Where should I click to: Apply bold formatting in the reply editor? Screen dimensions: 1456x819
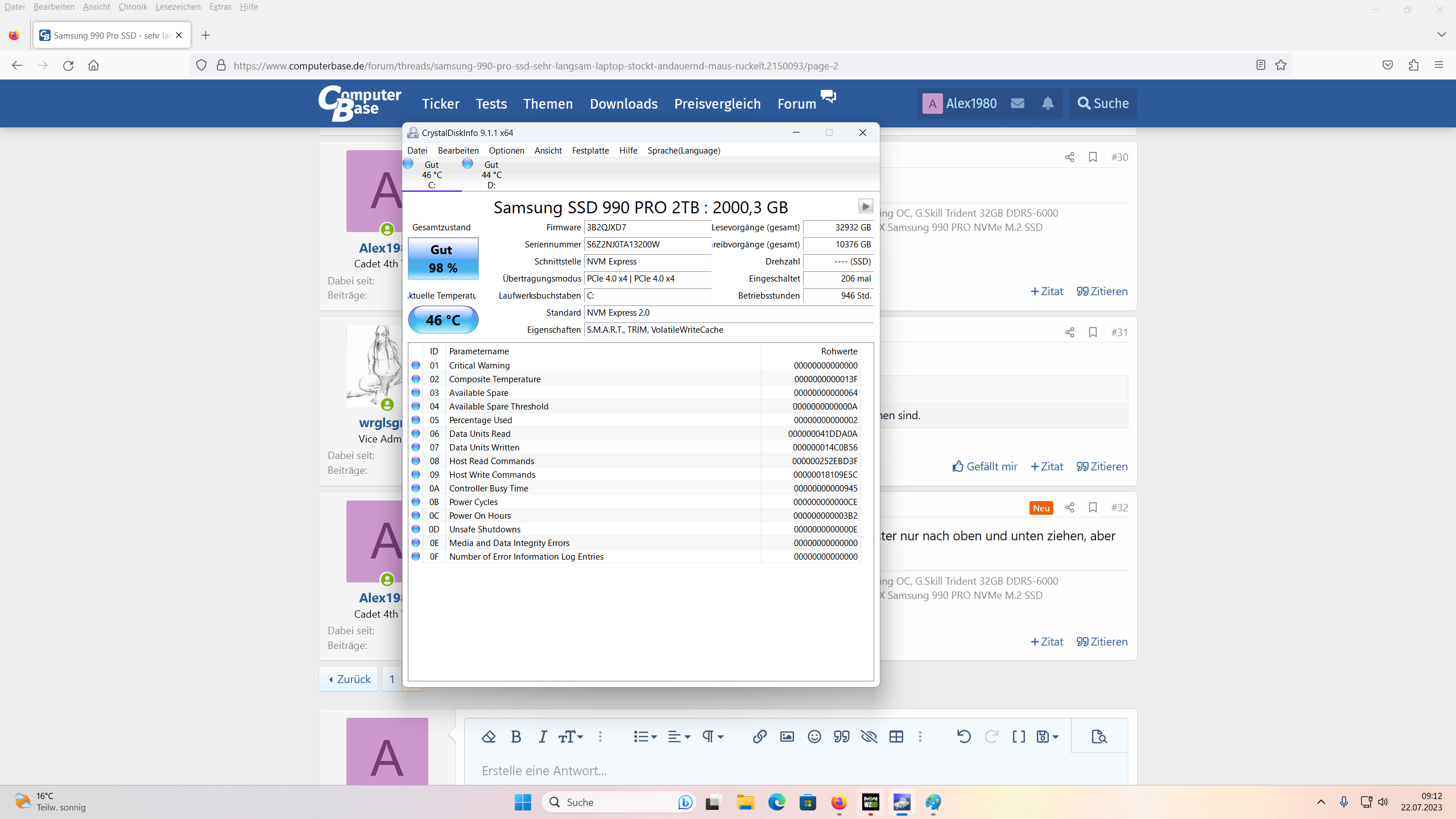pos(516,737)
